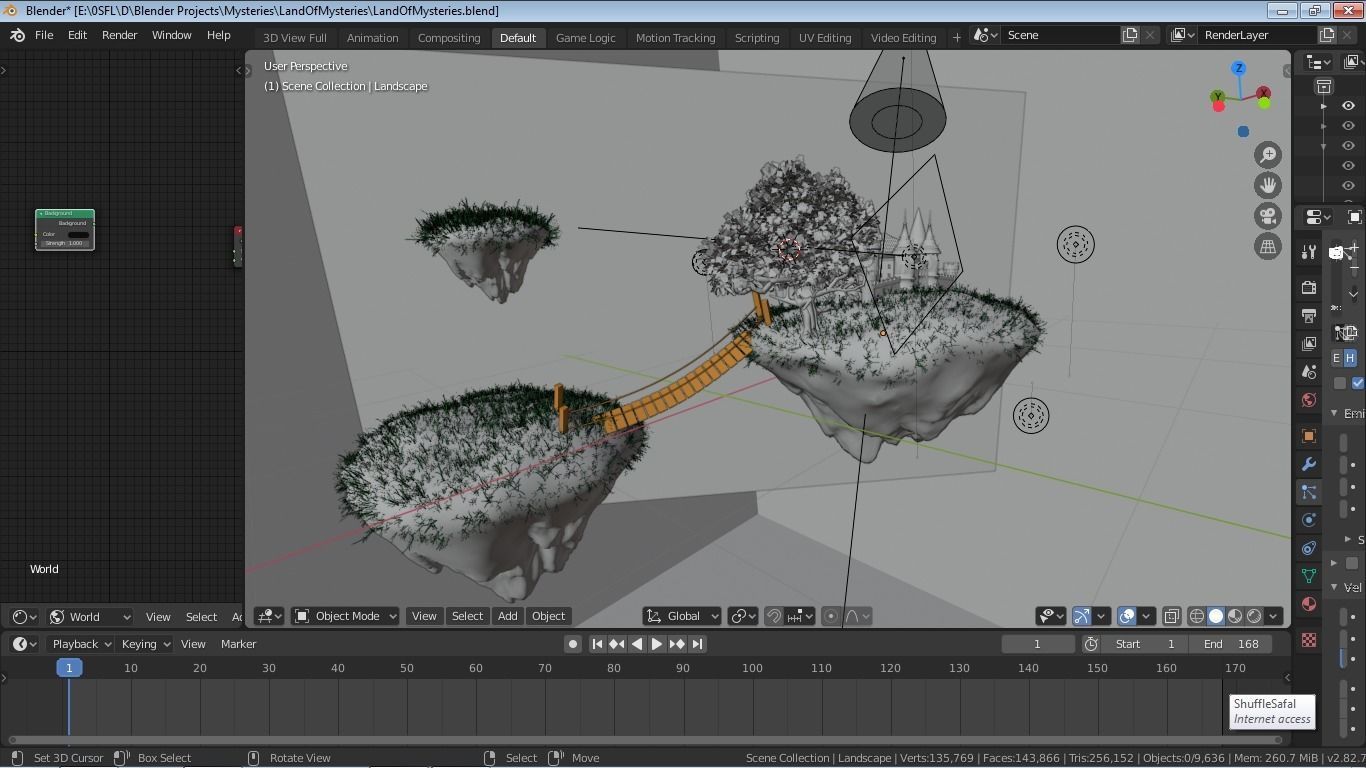Open the viewport shading options dropdown arrow
Viewport: 1366px width, 768px height.
(x=1274, y=616)
